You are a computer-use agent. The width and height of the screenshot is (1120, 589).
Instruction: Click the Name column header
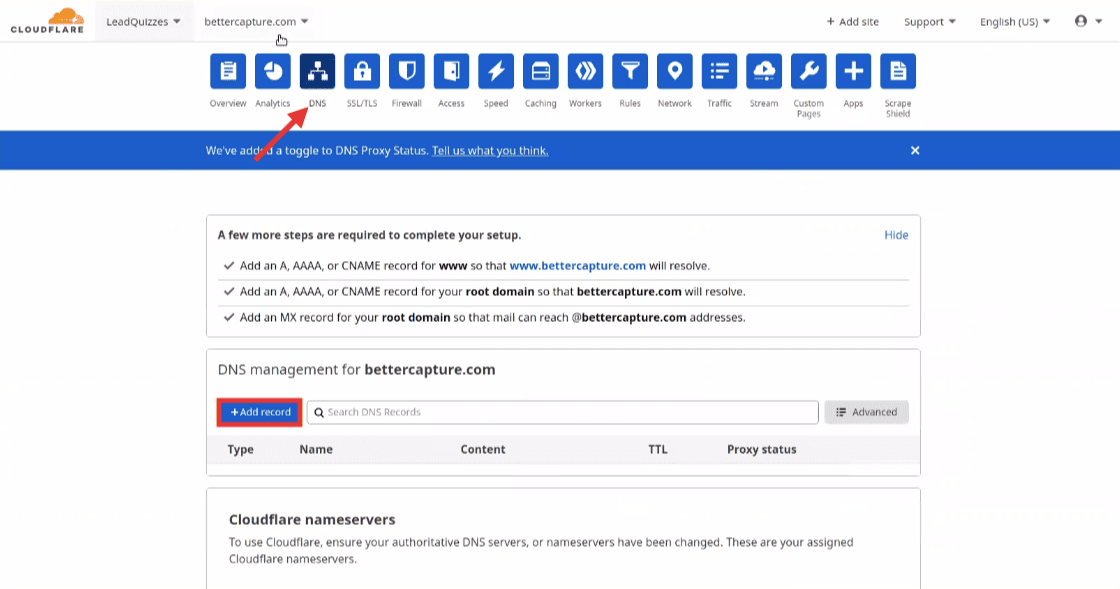click(x=316, y=449)
